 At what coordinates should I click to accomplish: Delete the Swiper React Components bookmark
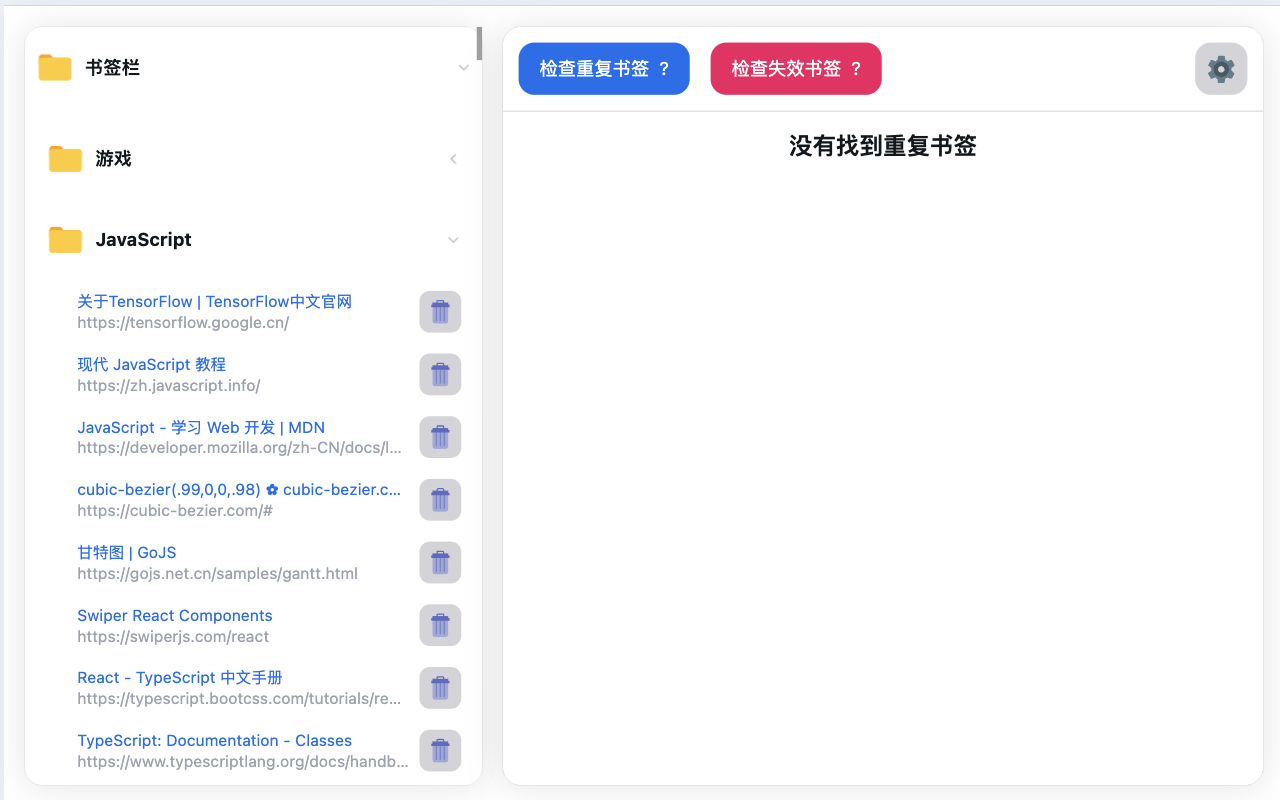[x=440, y=625]
